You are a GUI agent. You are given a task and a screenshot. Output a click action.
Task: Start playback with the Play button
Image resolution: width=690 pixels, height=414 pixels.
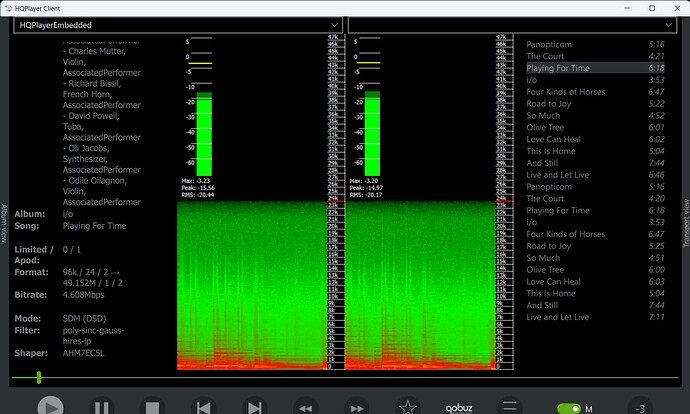coord(51,407)
